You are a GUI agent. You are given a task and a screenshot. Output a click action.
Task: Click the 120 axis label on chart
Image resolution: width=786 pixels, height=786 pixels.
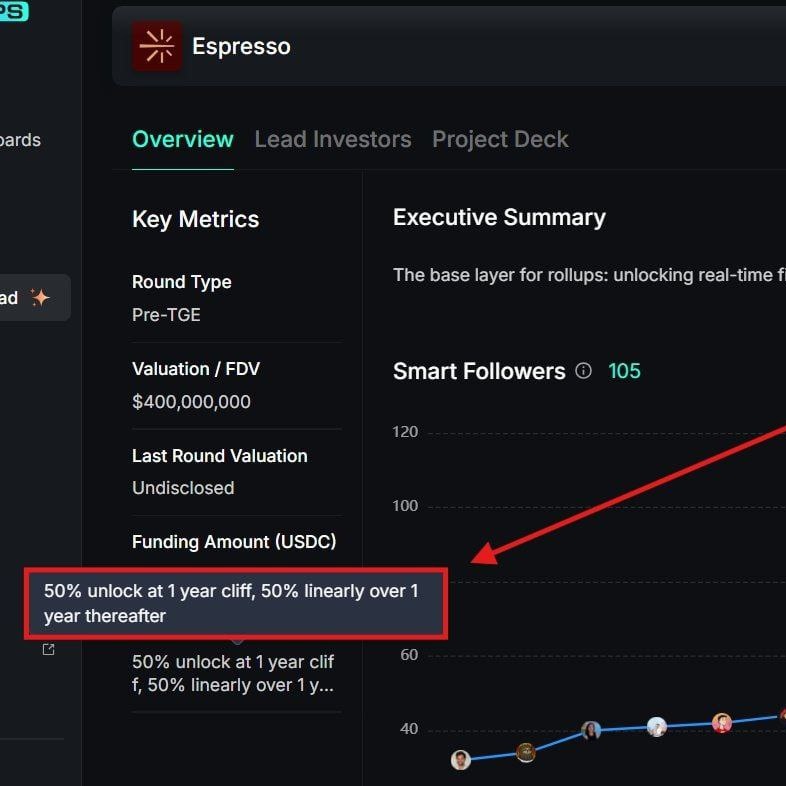(405, 432)
